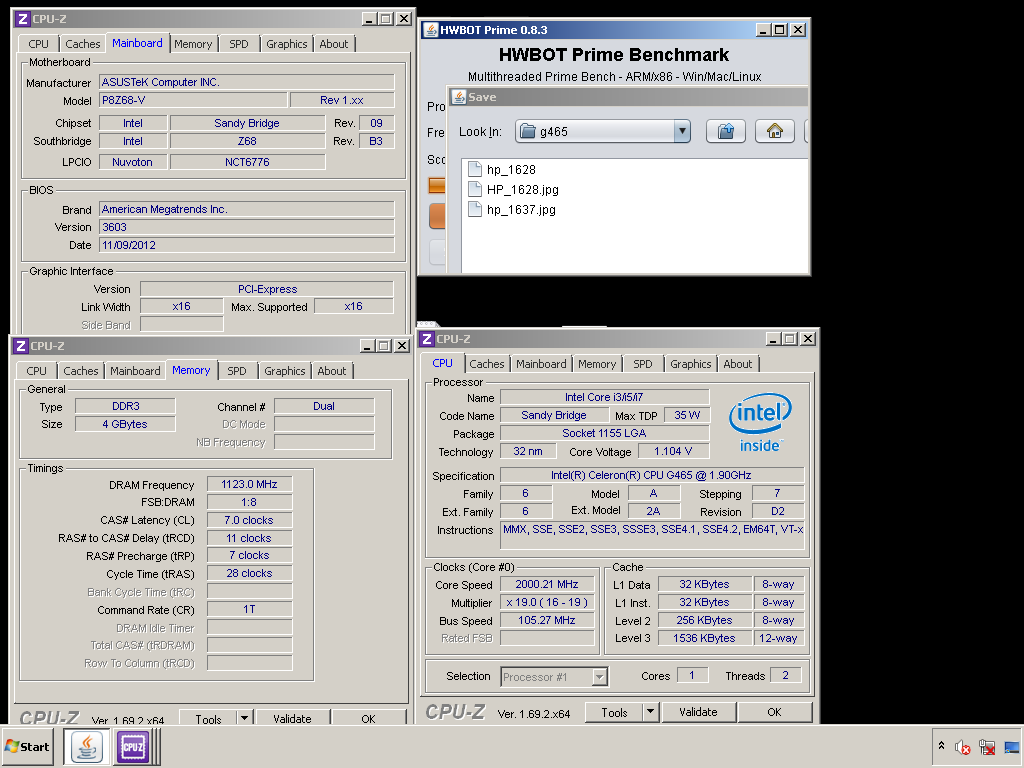This screenshot has height=768, width=1024.
Task: Click the Java icon in HWBOT Prime title bar
Action: click(430, 29)
